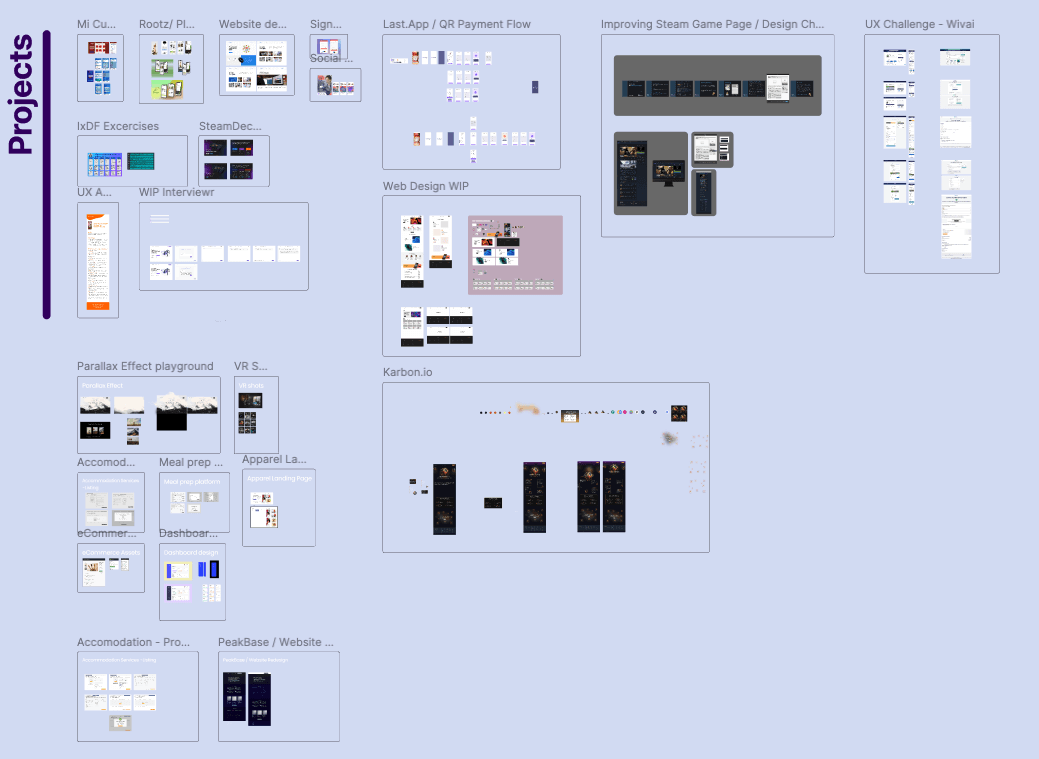Click the WIP Interviewr frame
Screen dimensions: 1039x759
224,247
